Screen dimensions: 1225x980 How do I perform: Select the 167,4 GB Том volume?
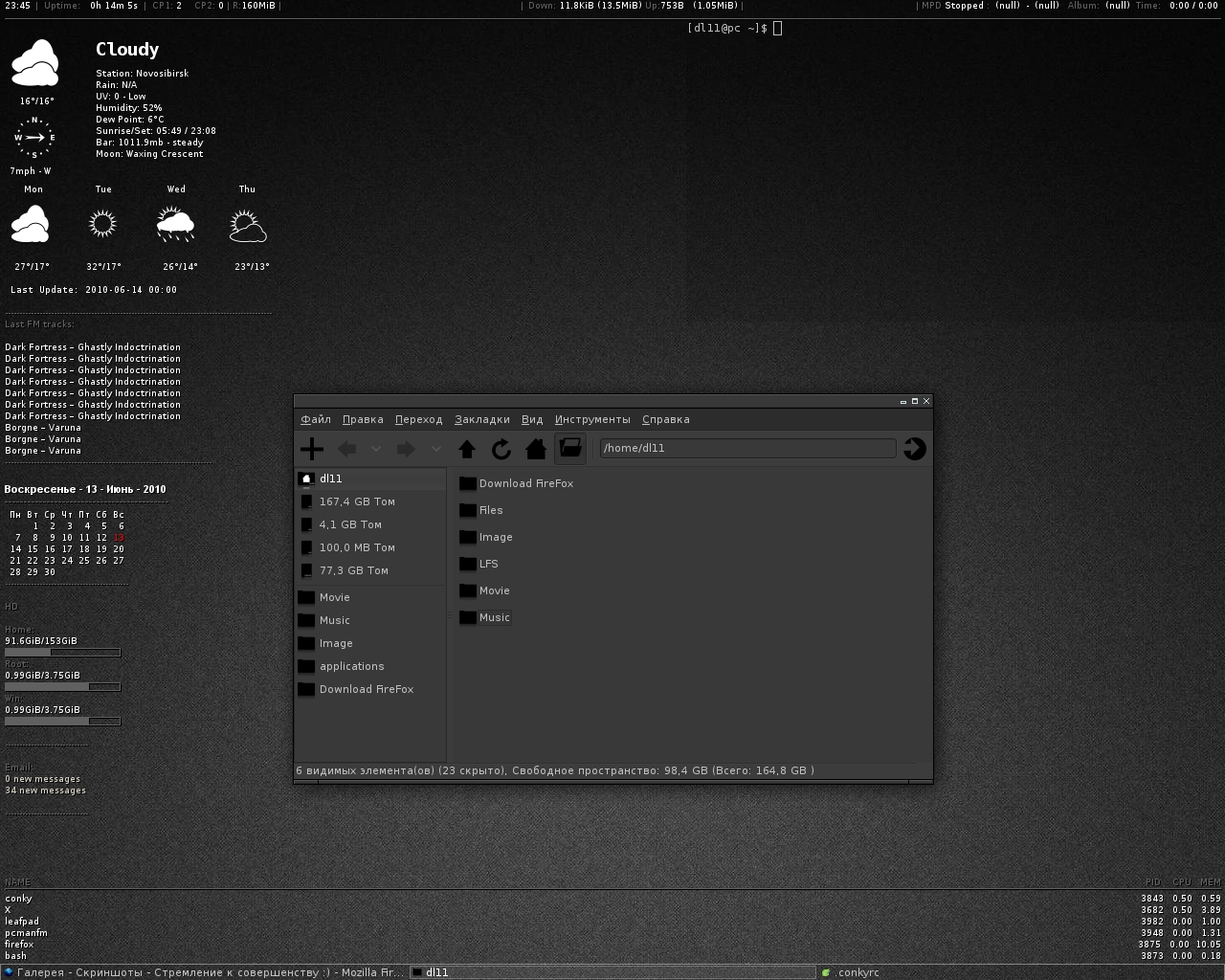371,501
